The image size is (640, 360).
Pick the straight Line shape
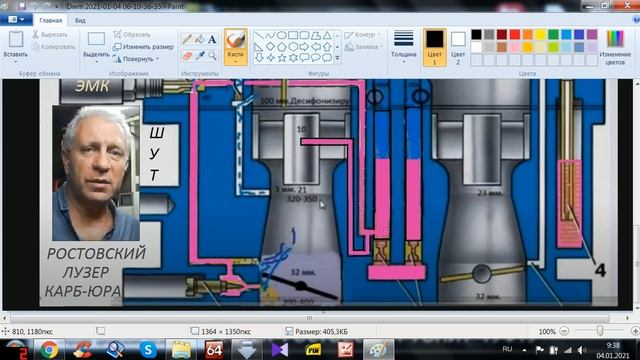tap(259, 36)
